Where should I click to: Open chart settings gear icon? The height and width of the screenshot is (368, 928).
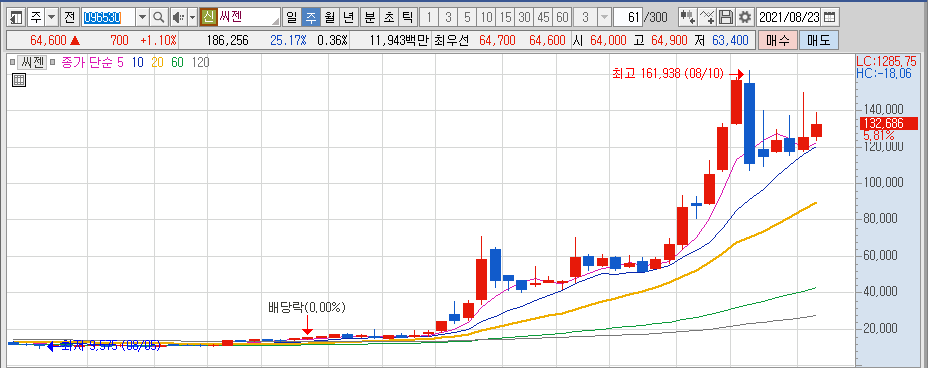tap(745, 17)
